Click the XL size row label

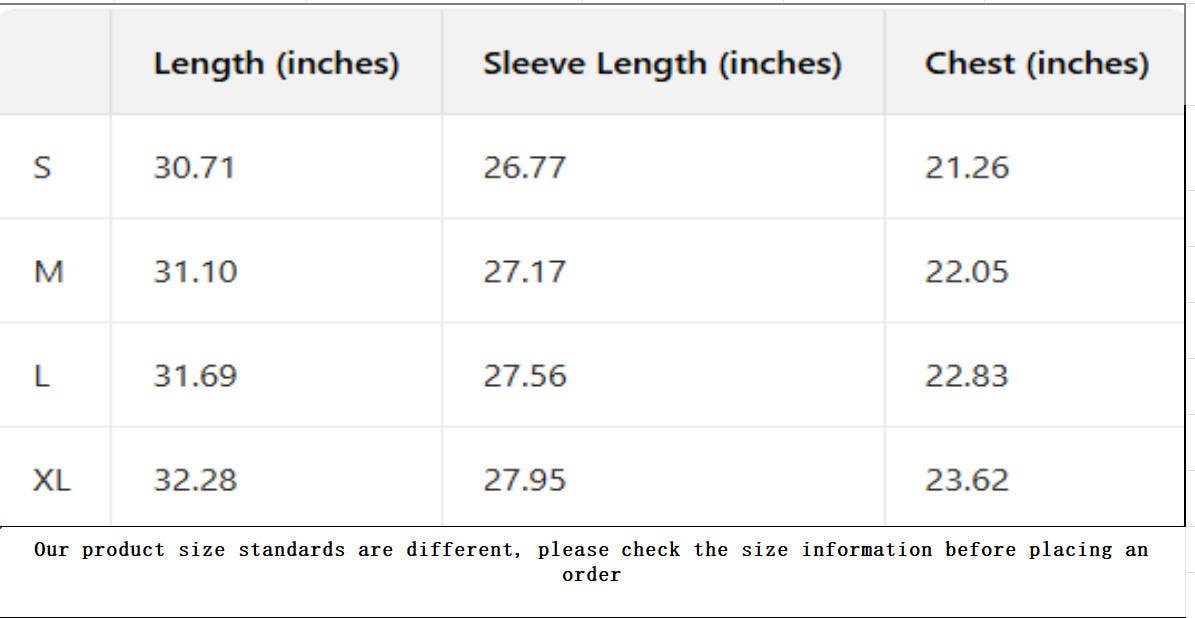(52, 480)
